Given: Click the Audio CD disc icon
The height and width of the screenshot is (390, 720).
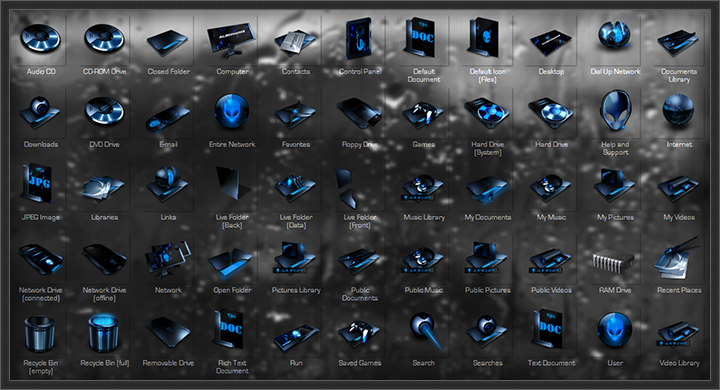Looking at the screenshot, I should click(x=40, y=38).
